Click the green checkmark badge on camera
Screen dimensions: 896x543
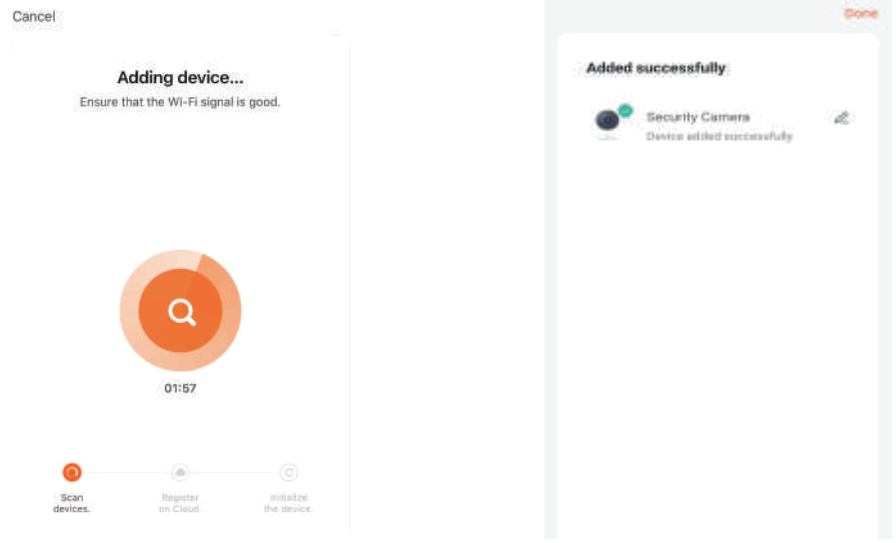[625, 110]
